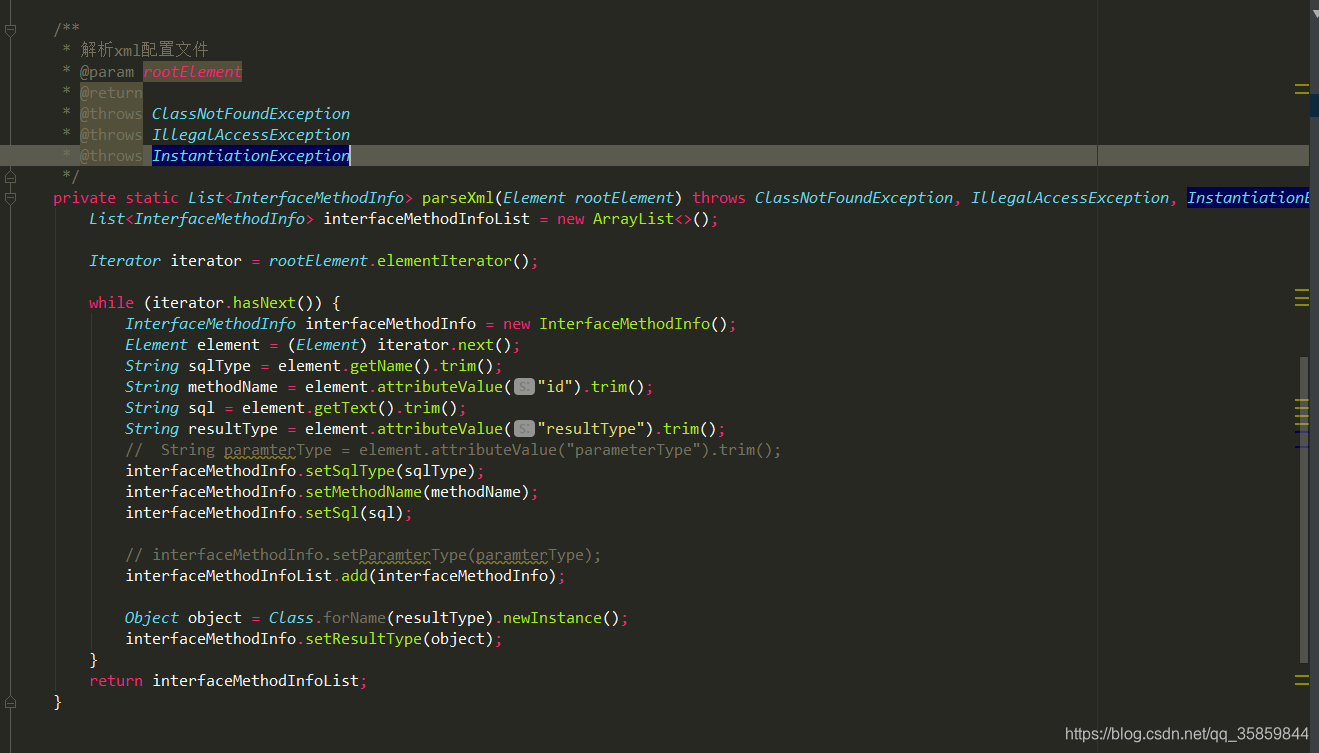Click forName in the Class.forName line
Image resolution: width=1319 pixels, height=753 pixels.
354,618
